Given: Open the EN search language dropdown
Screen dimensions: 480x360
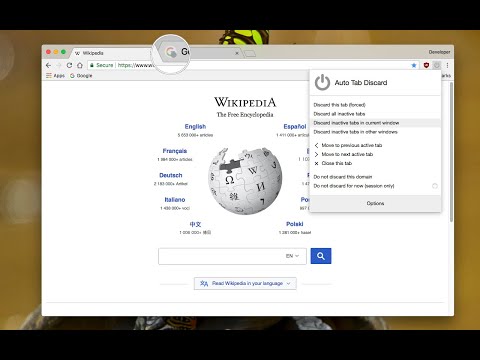Looking at the screenshot, I should [x=292, y=256].
